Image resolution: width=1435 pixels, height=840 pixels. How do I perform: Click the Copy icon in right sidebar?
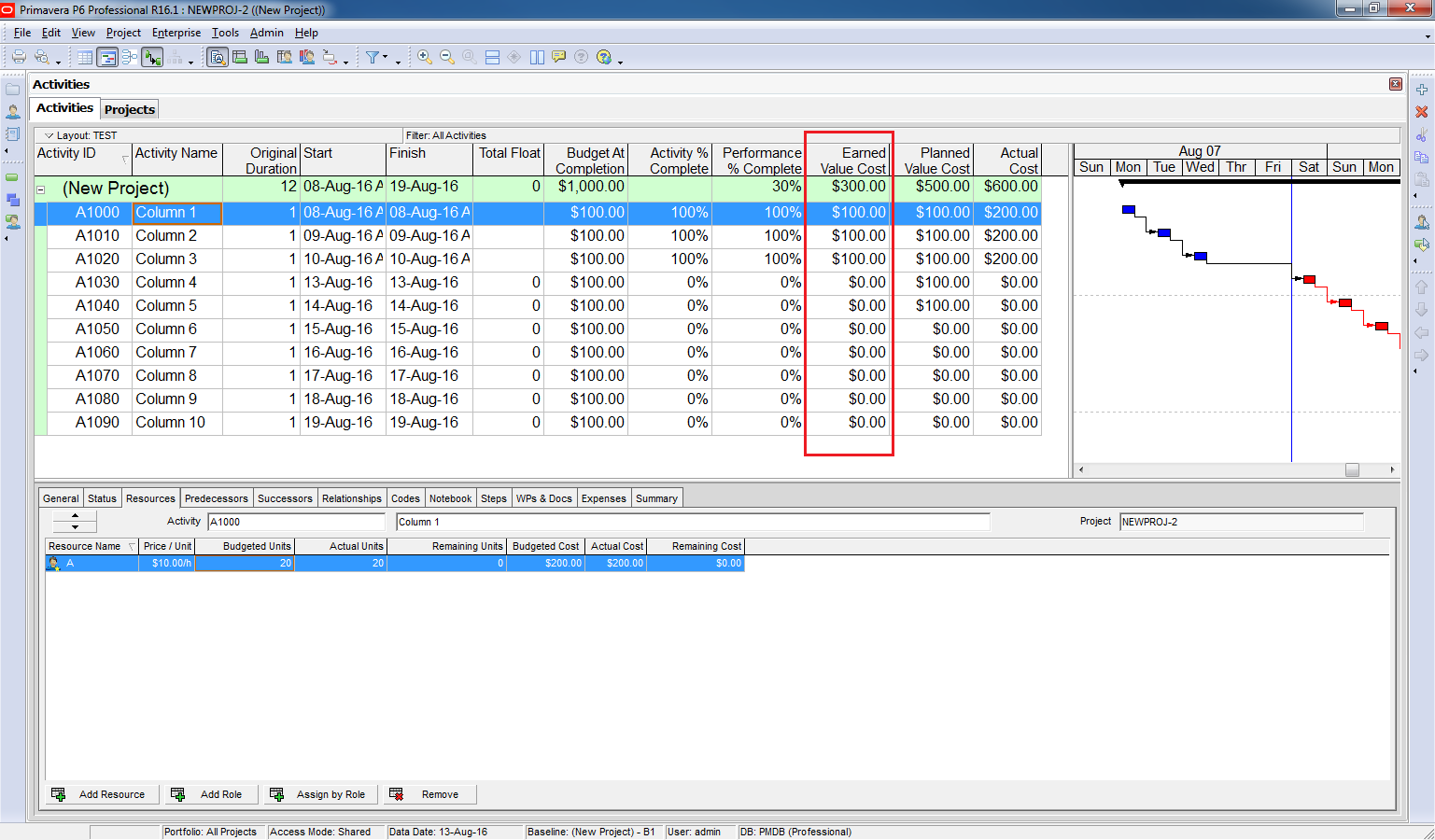coord(1422,157)
